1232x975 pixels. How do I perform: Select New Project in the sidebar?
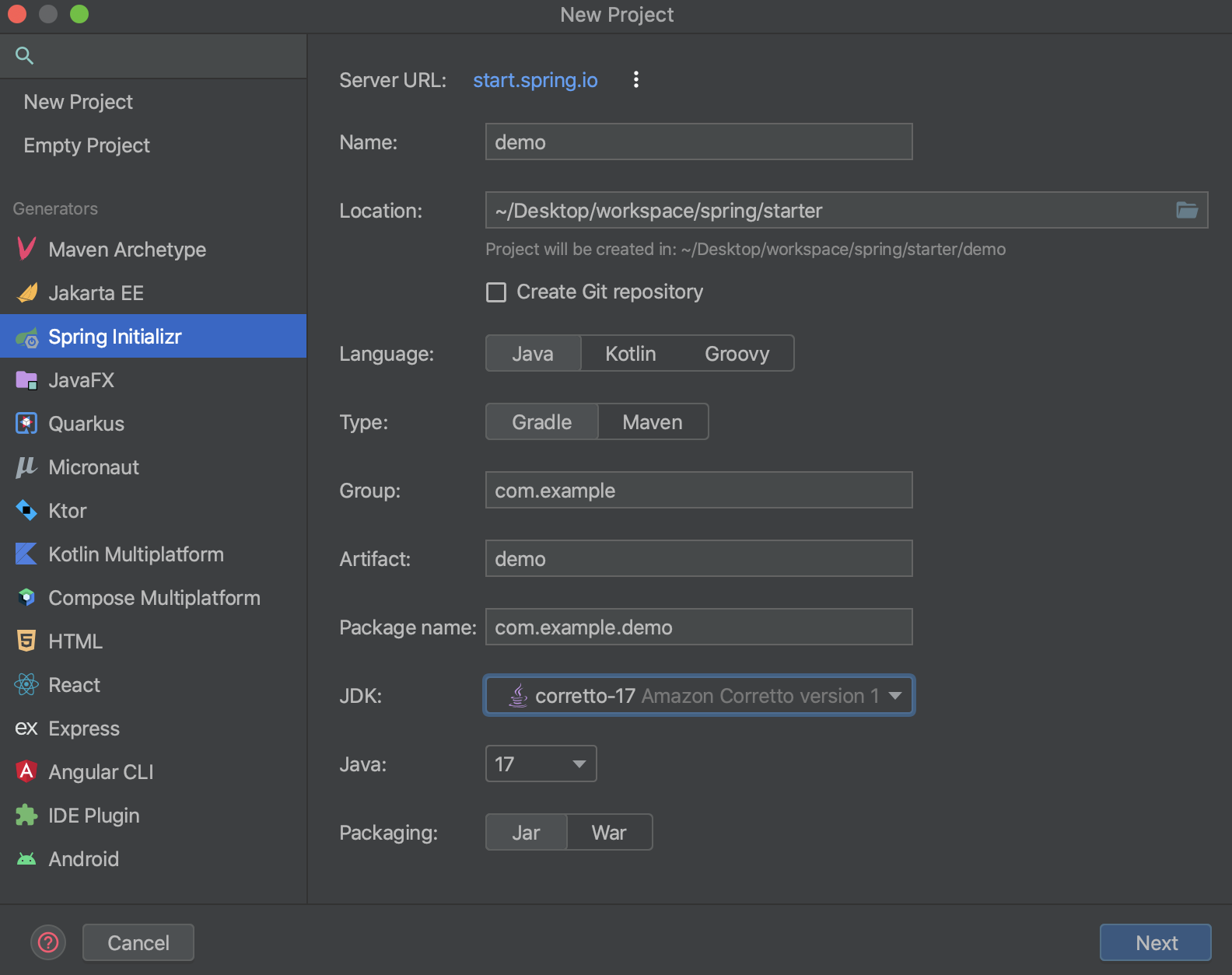click(153, 102)
